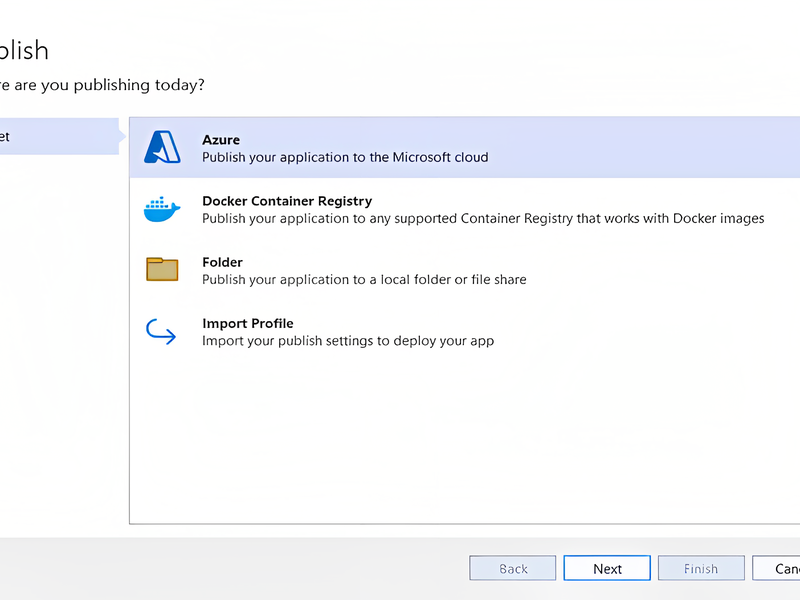Choose the Import Profile option title
The height and width of the screenshot is (600, 800).
pyautogui.click(x=248, y=323)
